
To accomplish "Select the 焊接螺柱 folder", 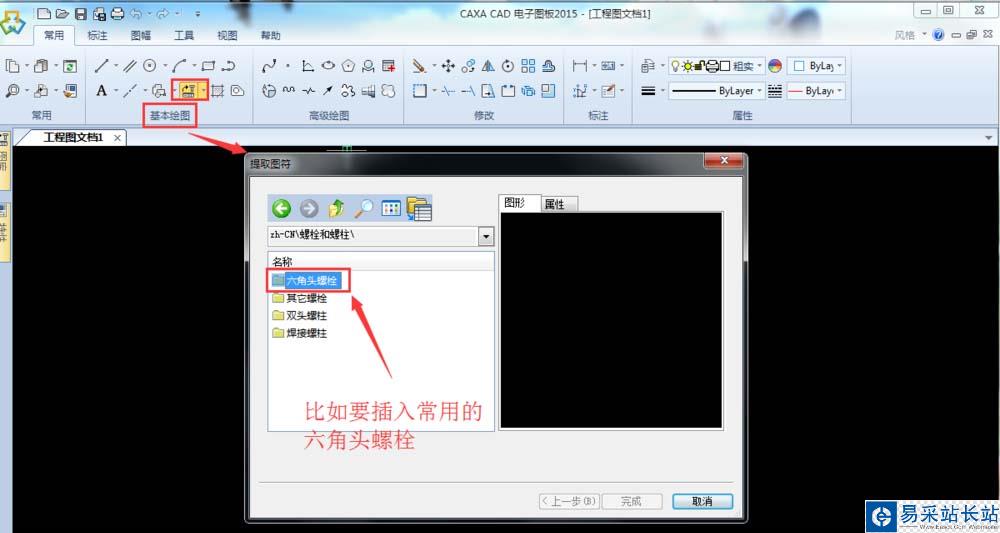I will [300, 333].
